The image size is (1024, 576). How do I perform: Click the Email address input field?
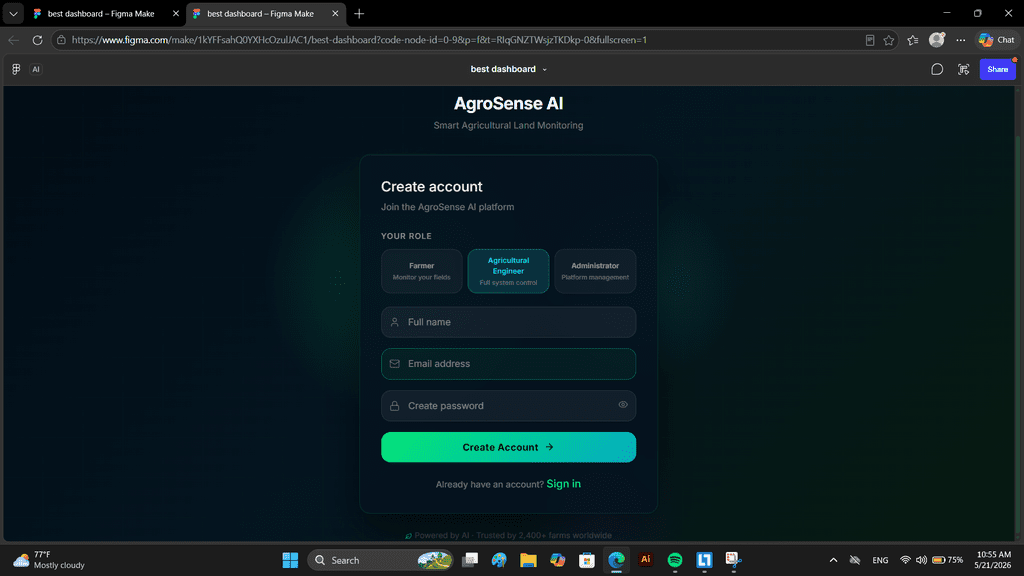pyautogui.click(x=508, y=364)
